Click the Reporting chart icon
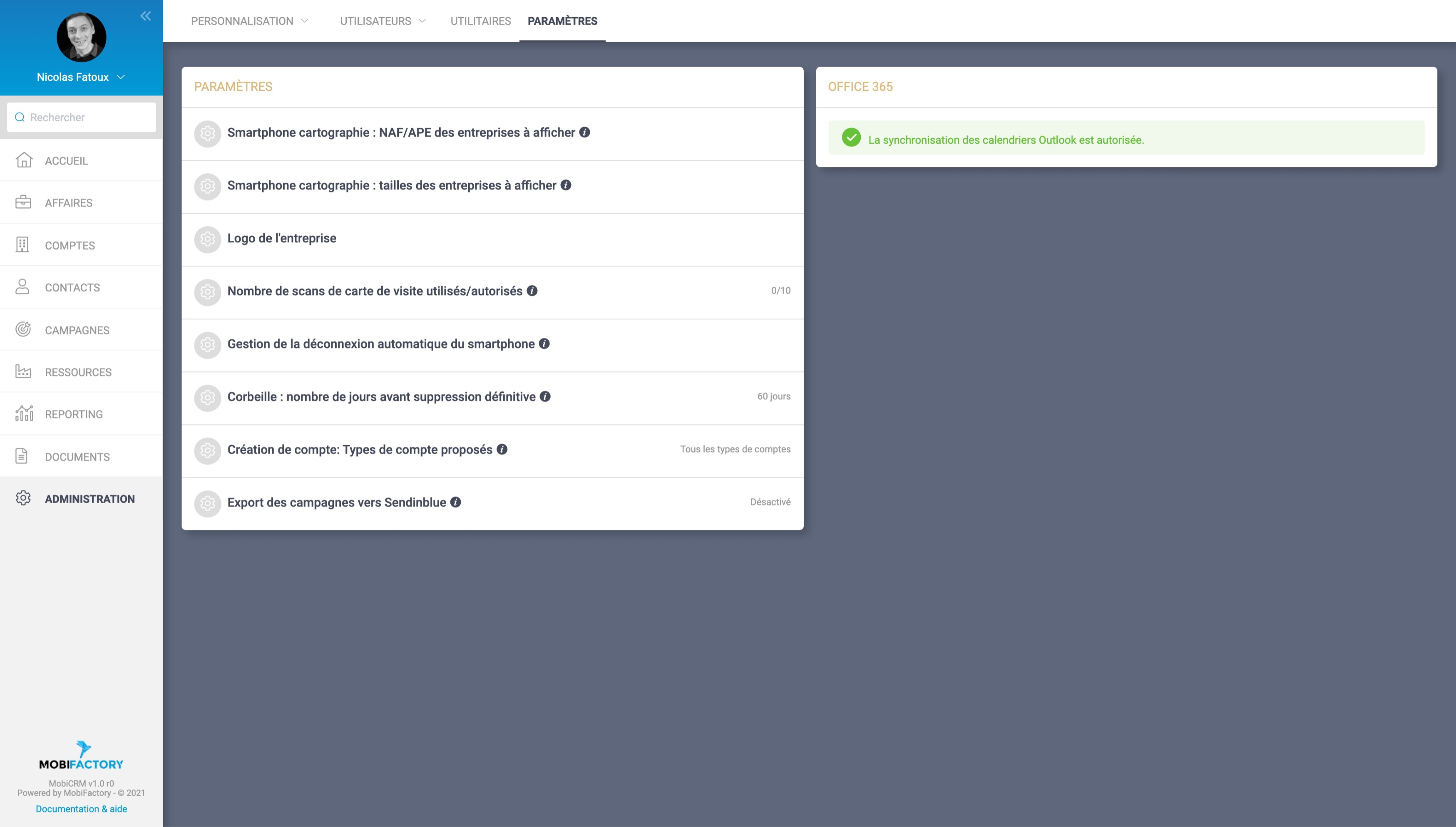Image resolution: width=1456 pixels, height=827 pixels. [x=24, y=413]
